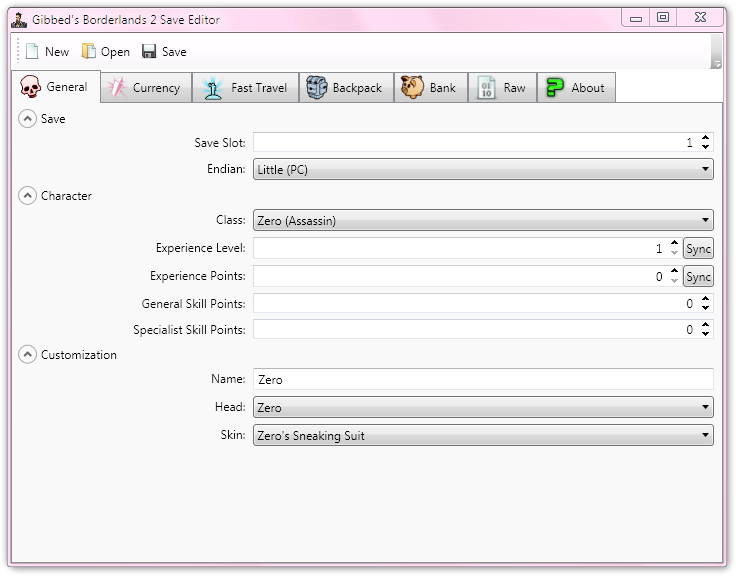The image size is (736, 576).
Task: Open the Skin dropdown
Action: click(483, 435)
